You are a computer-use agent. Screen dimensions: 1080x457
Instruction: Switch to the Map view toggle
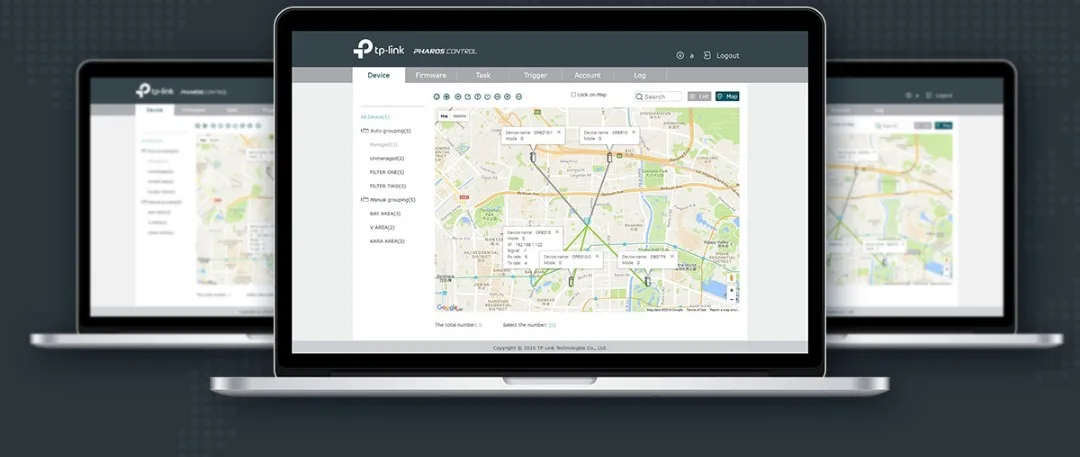click(x=727, y=97)
